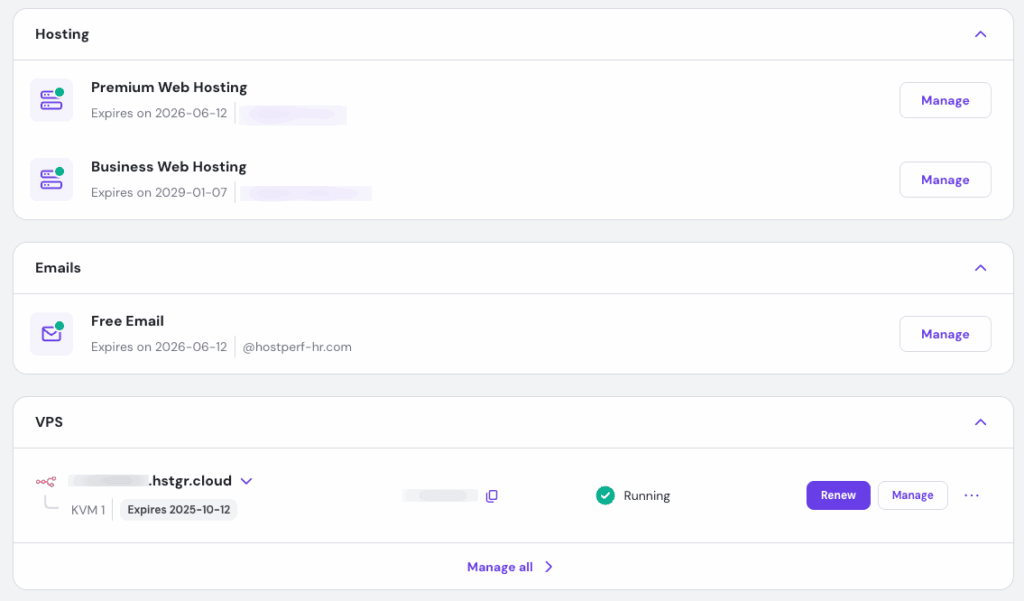The height and width of the screenshot is (601, 1024).
Task: Manage the Free Email service
Action: click(945, 334)
